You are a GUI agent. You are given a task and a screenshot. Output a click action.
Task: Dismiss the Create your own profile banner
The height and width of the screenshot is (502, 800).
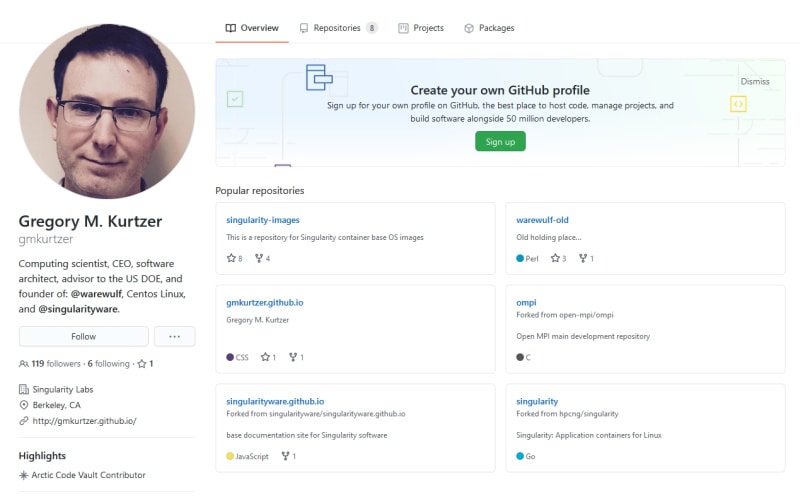(754, 81)
